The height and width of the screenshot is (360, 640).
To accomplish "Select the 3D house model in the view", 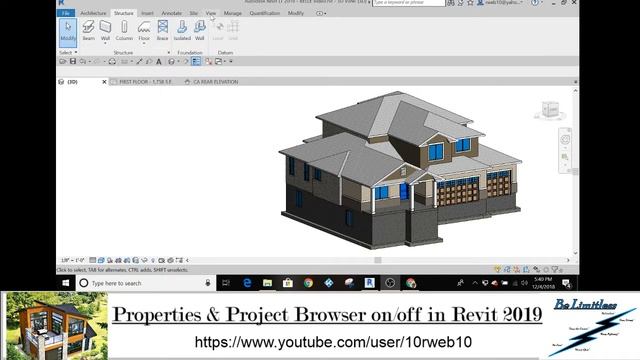I will (x=400, y=169).
